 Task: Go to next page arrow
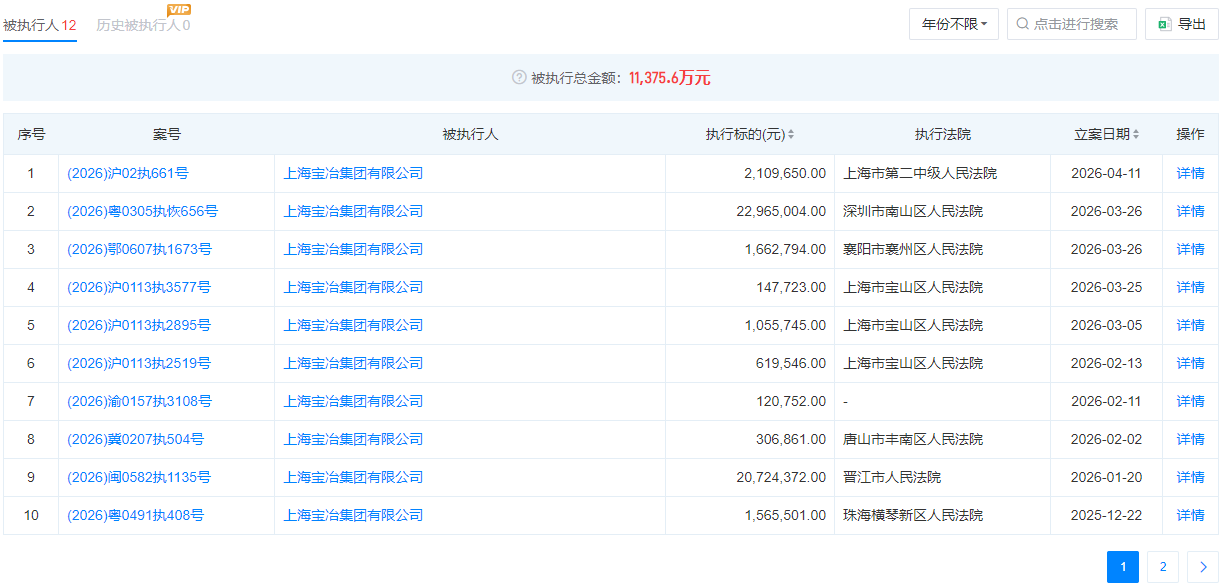1202,567
